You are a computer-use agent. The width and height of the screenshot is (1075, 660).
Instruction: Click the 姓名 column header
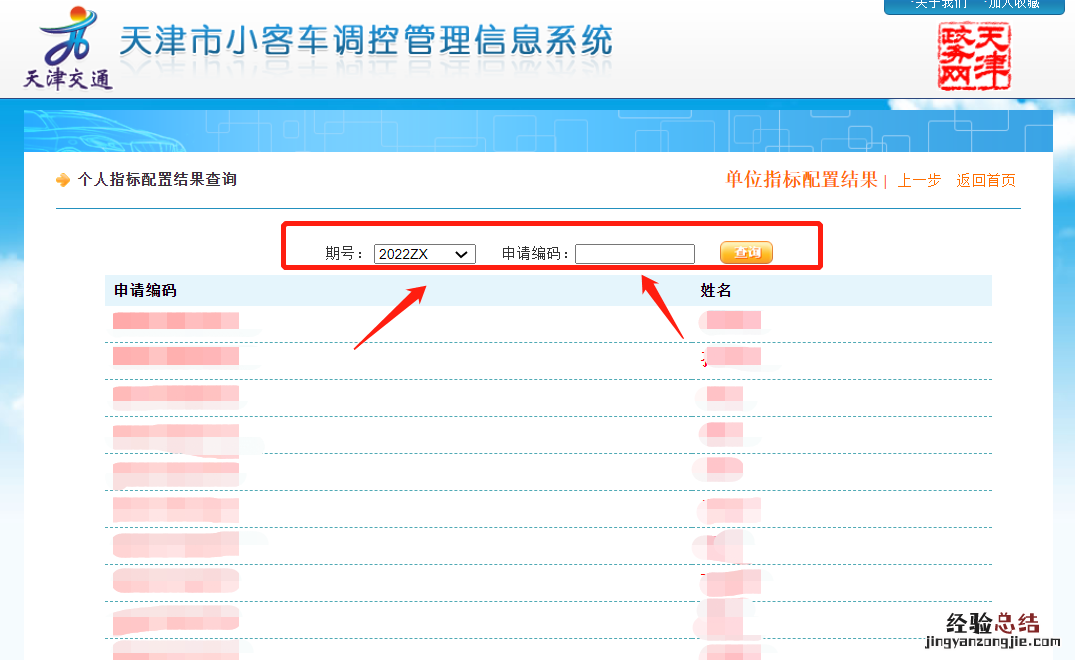pos(713,288)
